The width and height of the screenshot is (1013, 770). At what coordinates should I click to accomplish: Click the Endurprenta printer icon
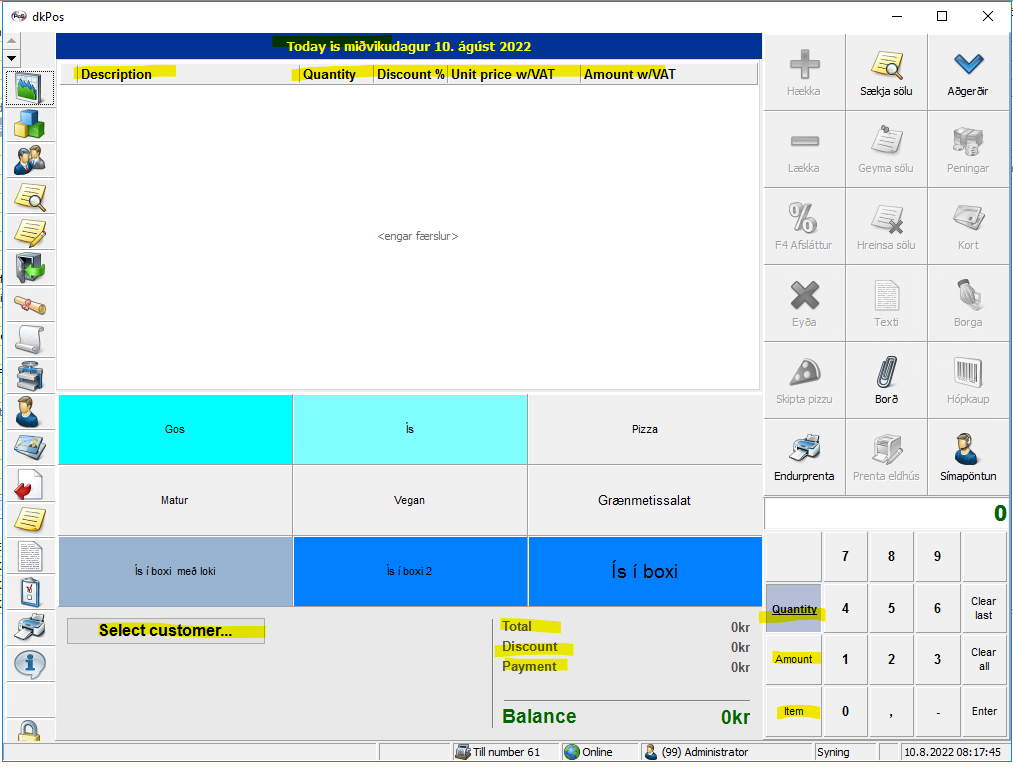(804, 457)
